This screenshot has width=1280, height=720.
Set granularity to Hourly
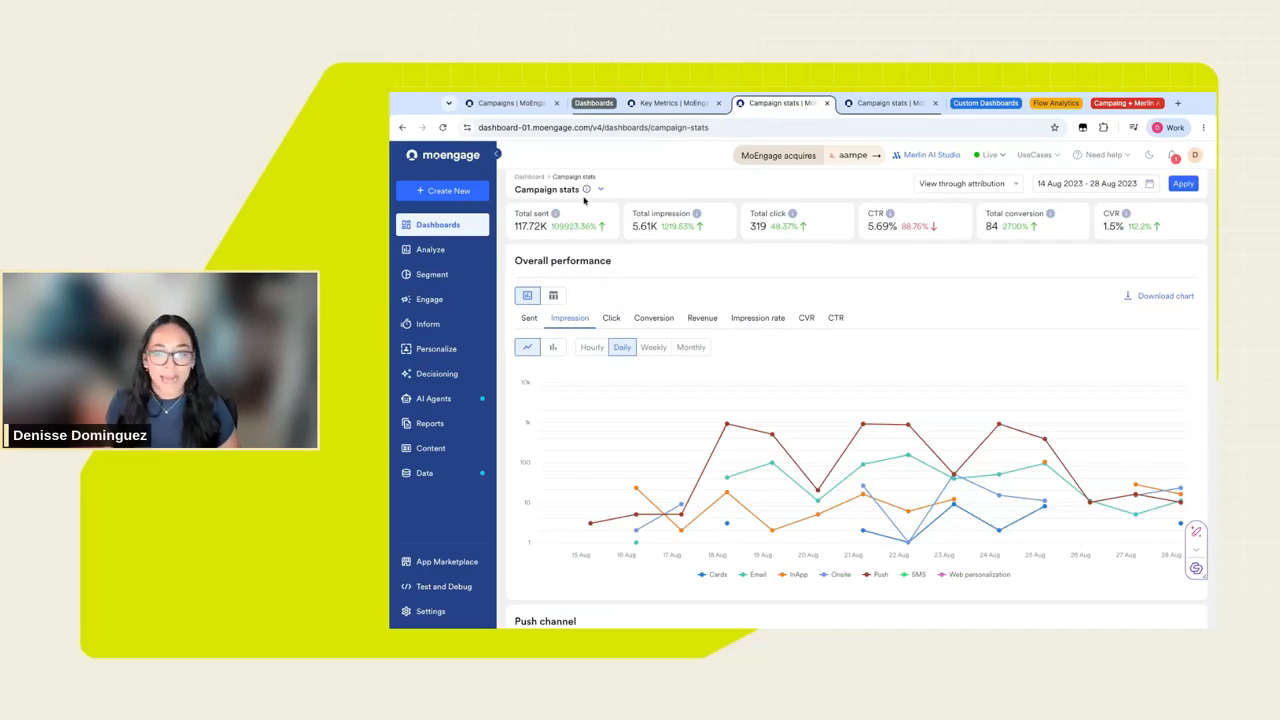click(592, 347)
